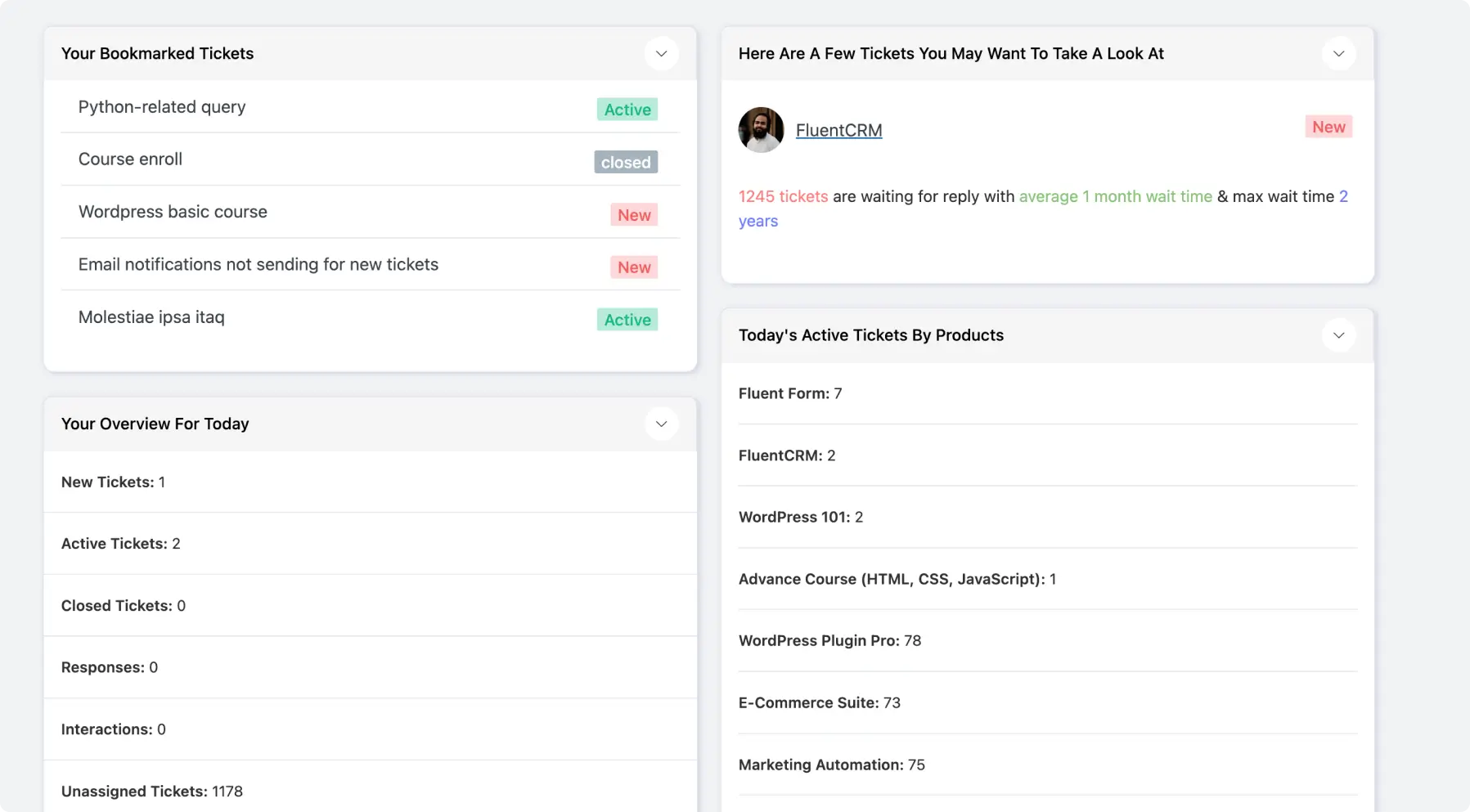Screen dimensions: 1470x812
Task: Open the FluentCRM ticket link
Action: [x=838, y=130]
